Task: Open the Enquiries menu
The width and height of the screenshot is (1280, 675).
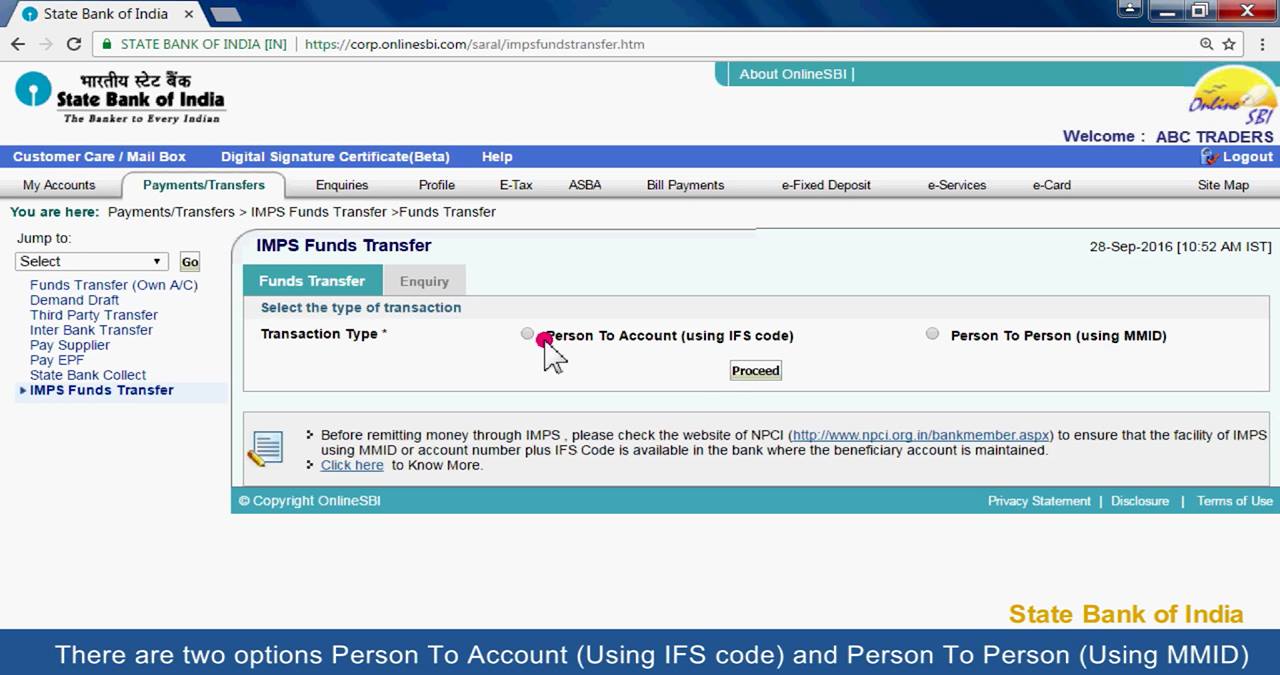Action: 342,185
